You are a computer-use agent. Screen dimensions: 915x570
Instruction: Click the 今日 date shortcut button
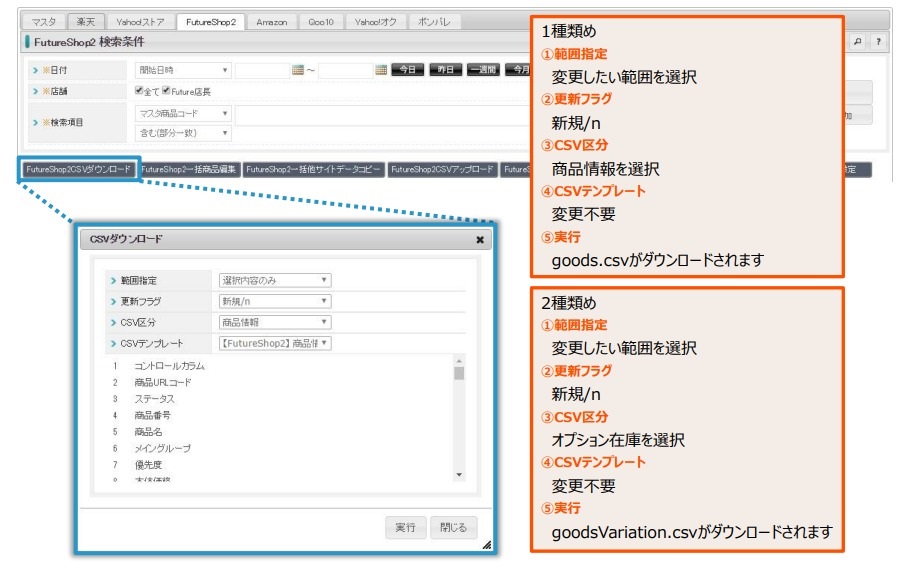coord(407,69)
